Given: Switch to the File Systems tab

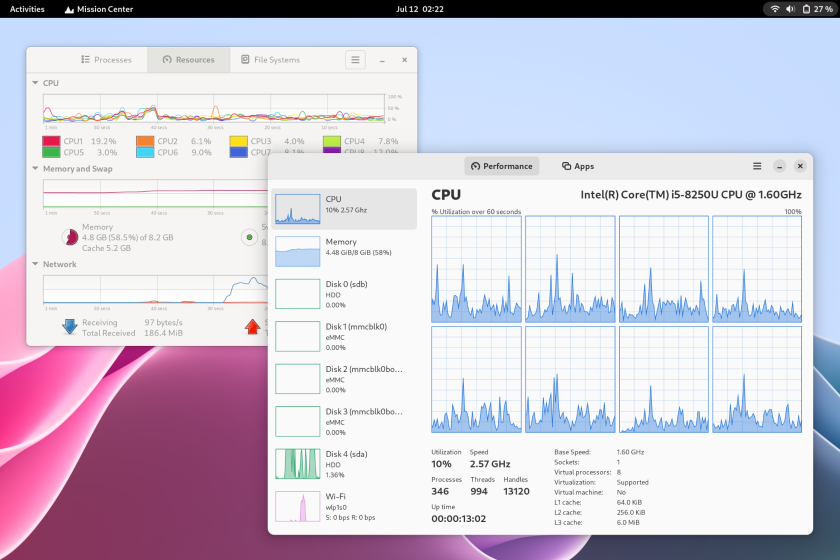Looking at the screenshot, I should (270, 60).
